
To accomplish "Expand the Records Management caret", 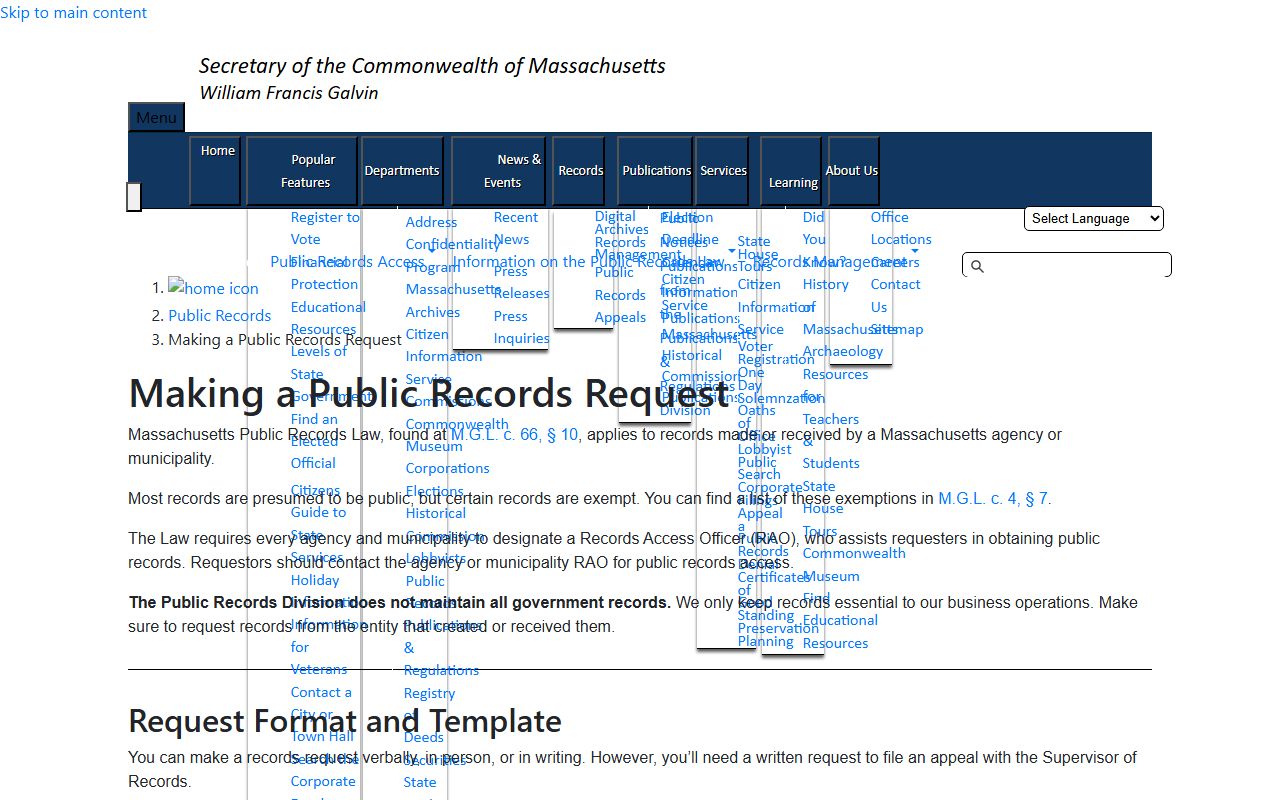I will (x=914, y=252).
